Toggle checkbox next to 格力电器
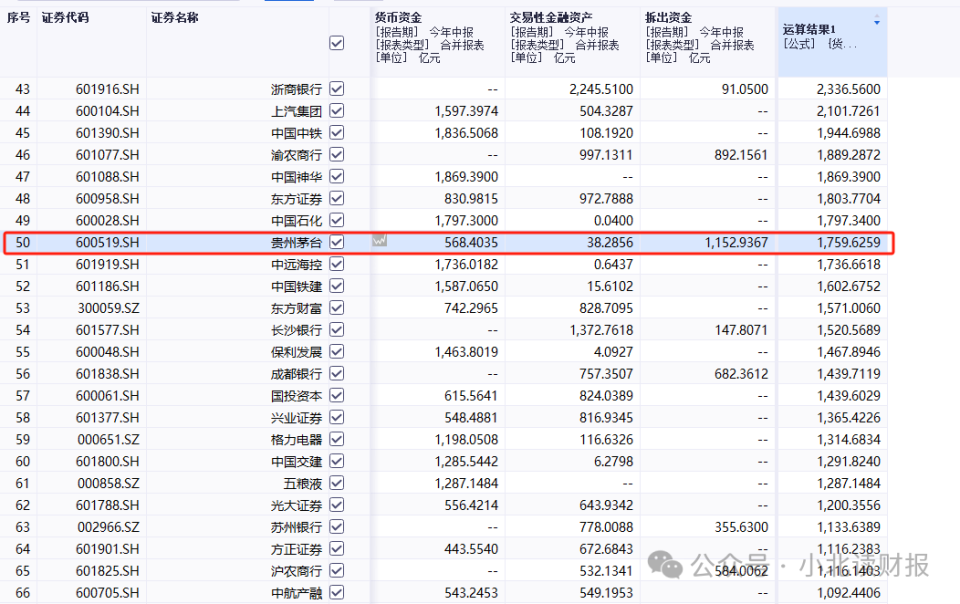The width and height of the screenshot is (960, 604). tap(337, 439)
